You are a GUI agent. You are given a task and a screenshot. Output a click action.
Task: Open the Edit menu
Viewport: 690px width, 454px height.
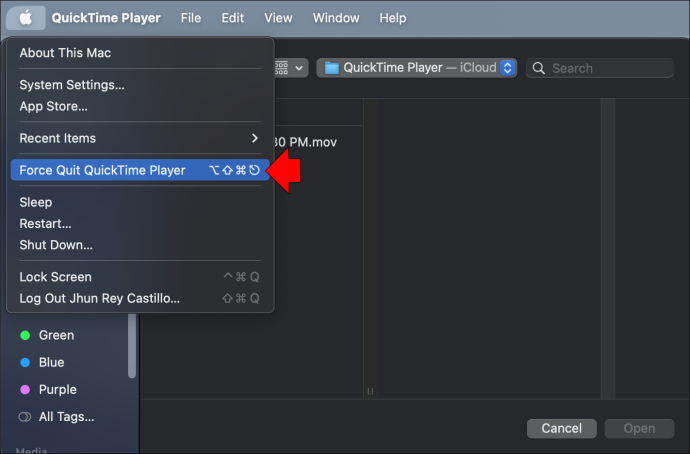click(x=232, y=18)
